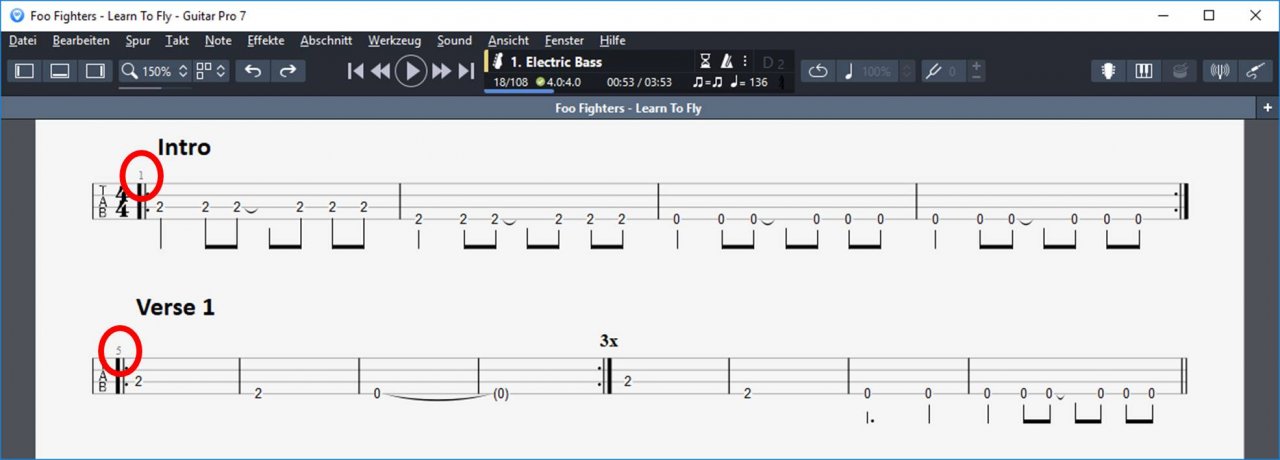Click the tempo value 136
Image resolution: width=1280 pixels, height=460 pixels.
click(x=757, y=82)
